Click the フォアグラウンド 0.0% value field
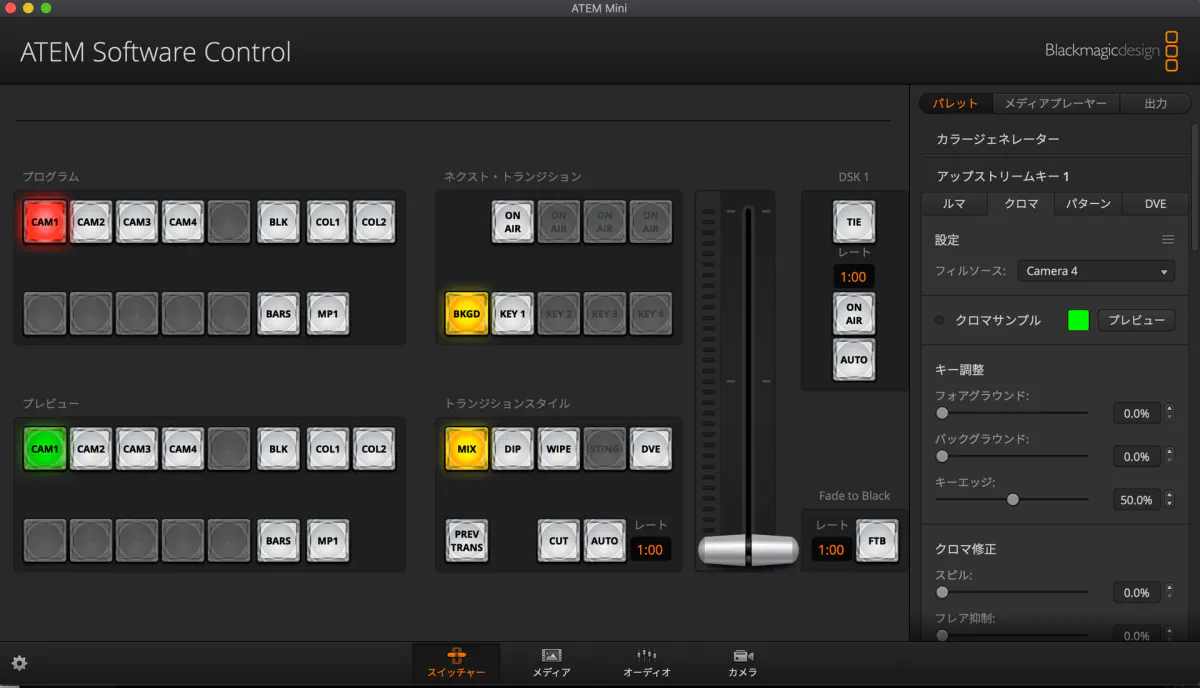Screen dimensions: 1200x688 tap(1137, 413)
